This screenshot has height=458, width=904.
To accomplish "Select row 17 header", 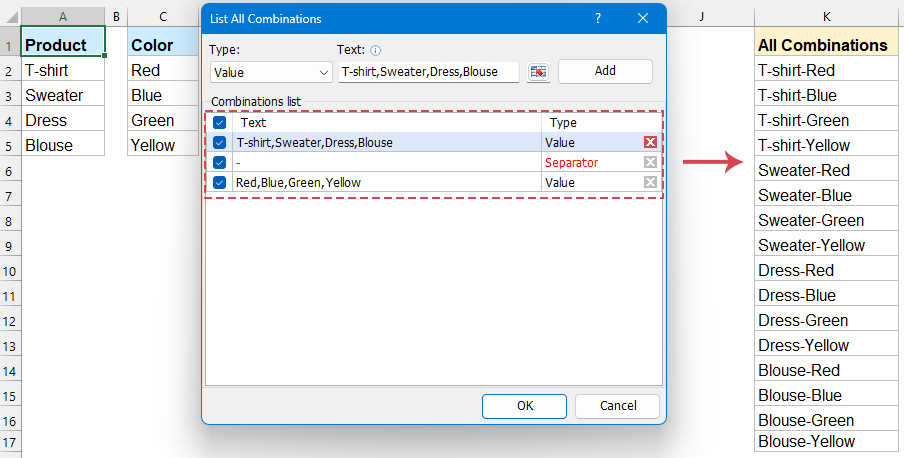I will tap(10, 443).
